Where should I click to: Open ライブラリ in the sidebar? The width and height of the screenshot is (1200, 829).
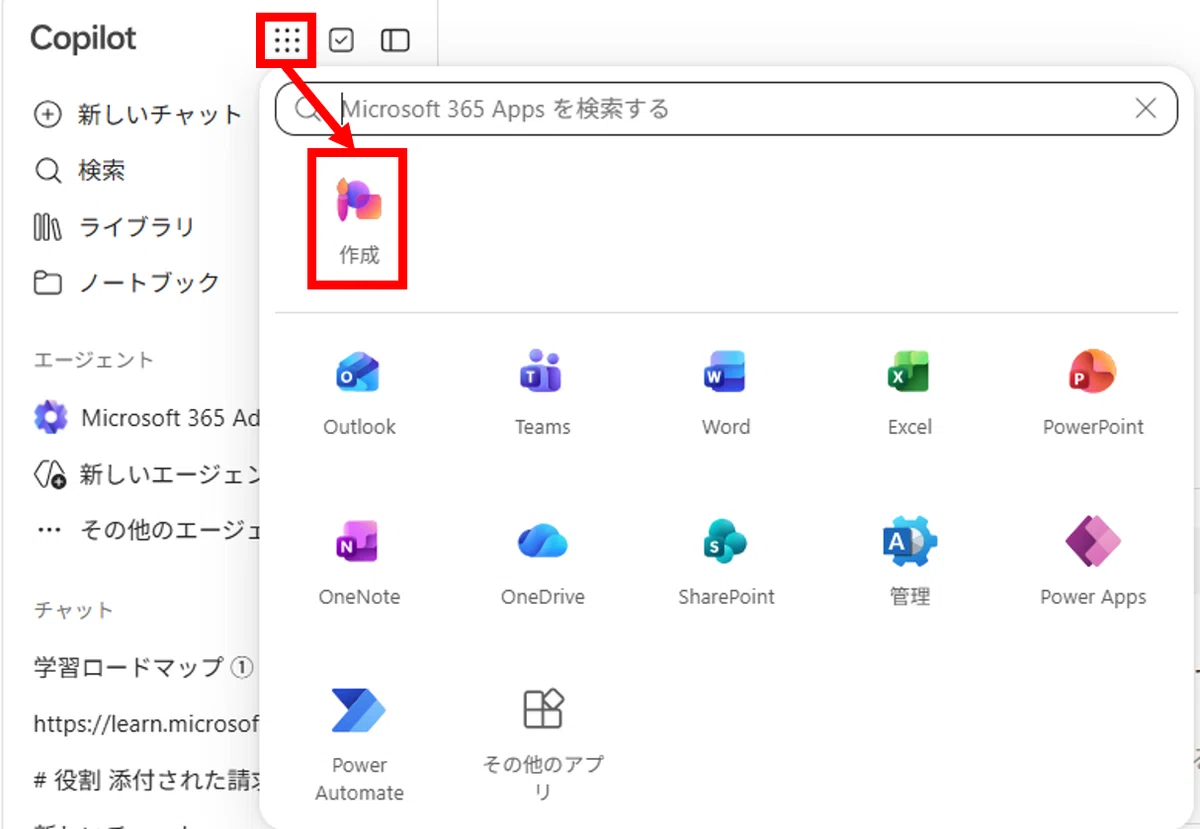114,227
